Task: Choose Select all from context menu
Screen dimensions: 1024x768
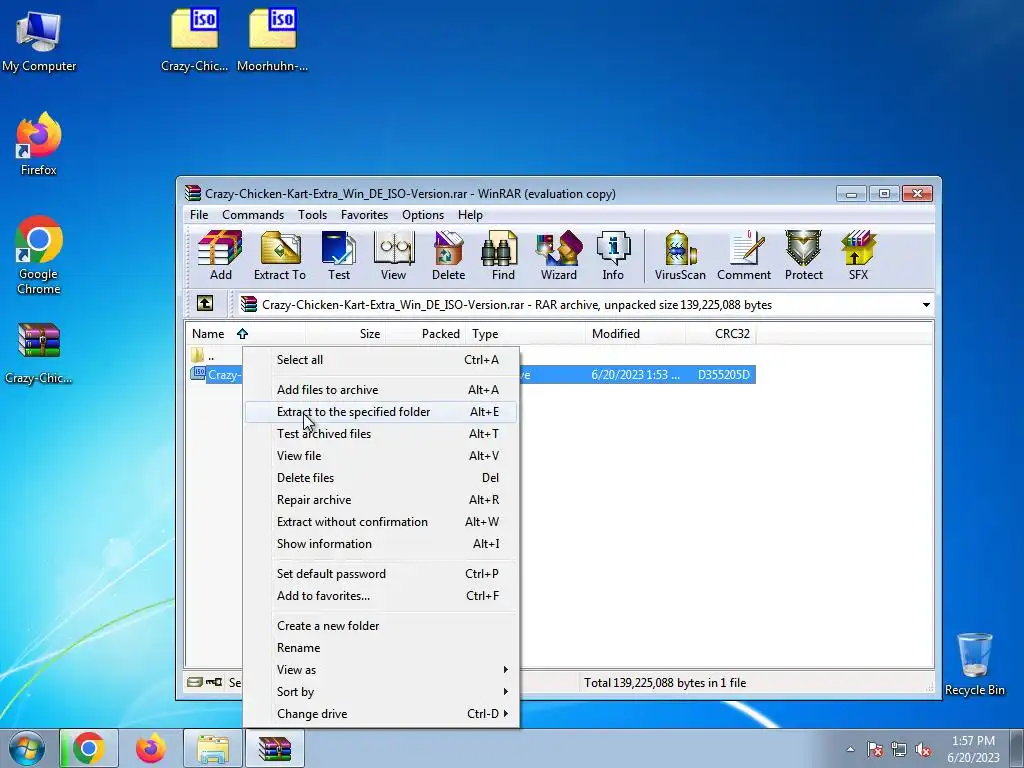Action: [381, 360]
